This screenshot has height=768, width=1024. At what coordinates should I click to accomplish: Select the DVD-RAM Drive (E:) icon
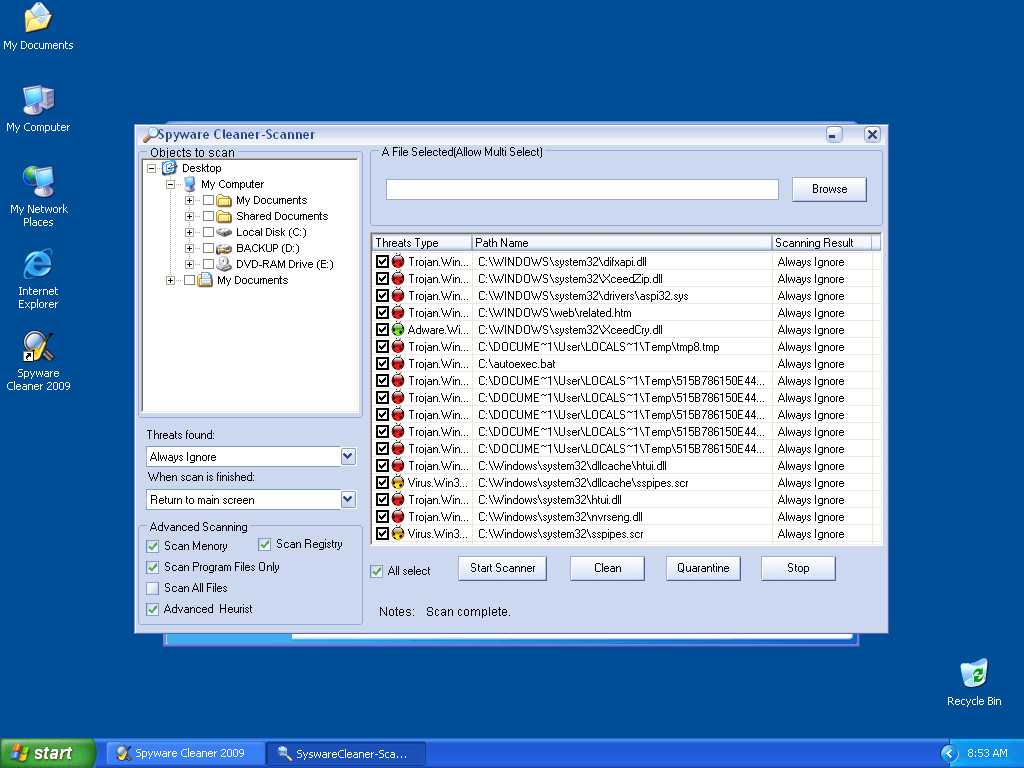coord(225,264)
